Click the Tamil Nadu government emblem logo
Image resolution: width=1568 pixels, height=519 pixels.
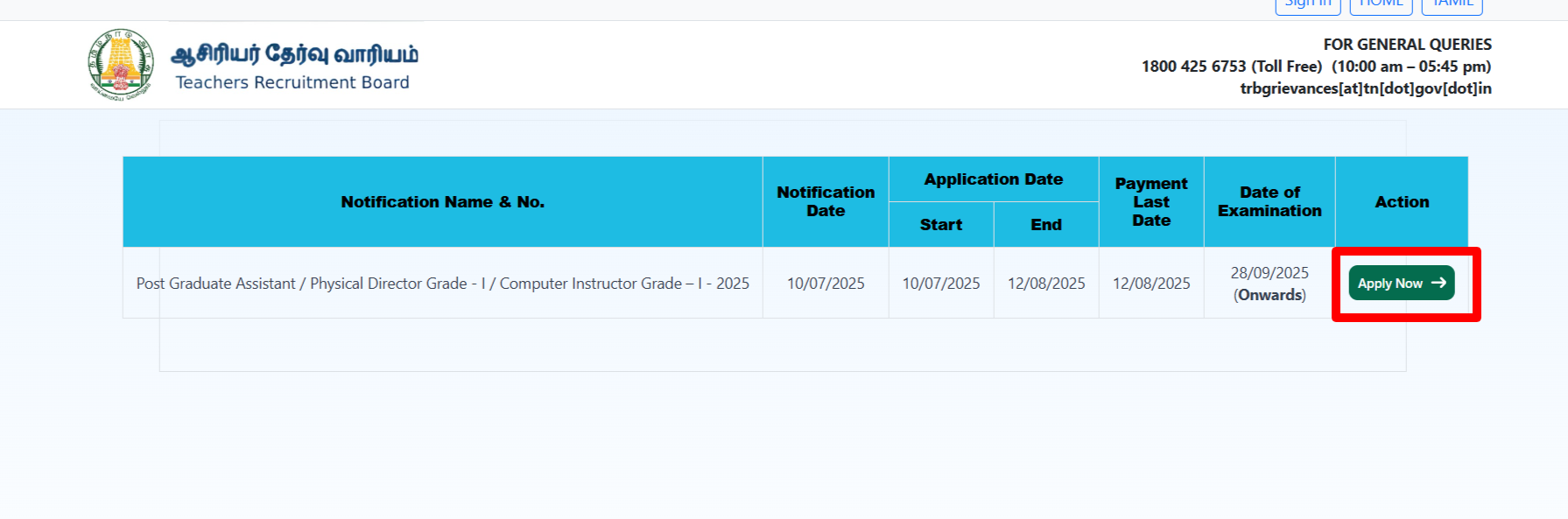pos(121,64)
